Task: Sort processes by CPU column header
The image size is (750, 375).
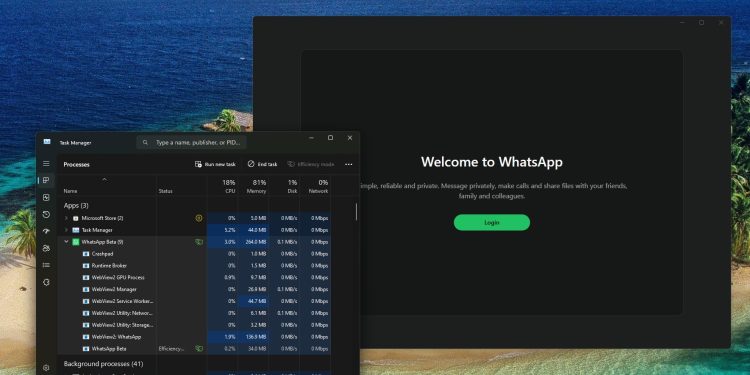Action: pyautogui.click(x=222, y=186)
